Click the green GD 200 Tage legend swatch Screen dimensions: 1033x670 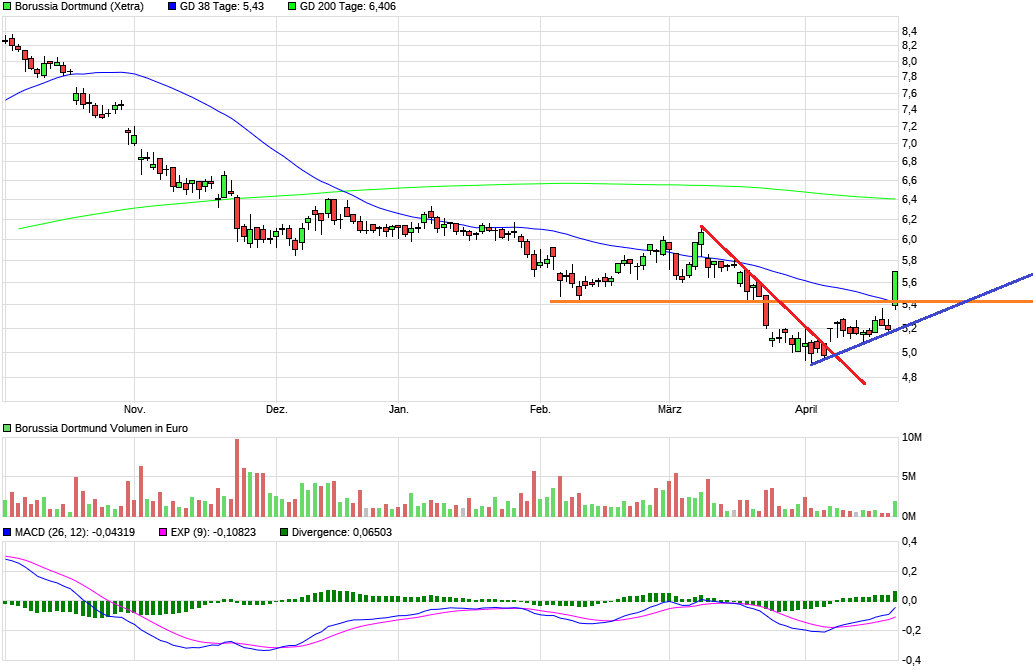pyautogui.click(x=292, y=7)
